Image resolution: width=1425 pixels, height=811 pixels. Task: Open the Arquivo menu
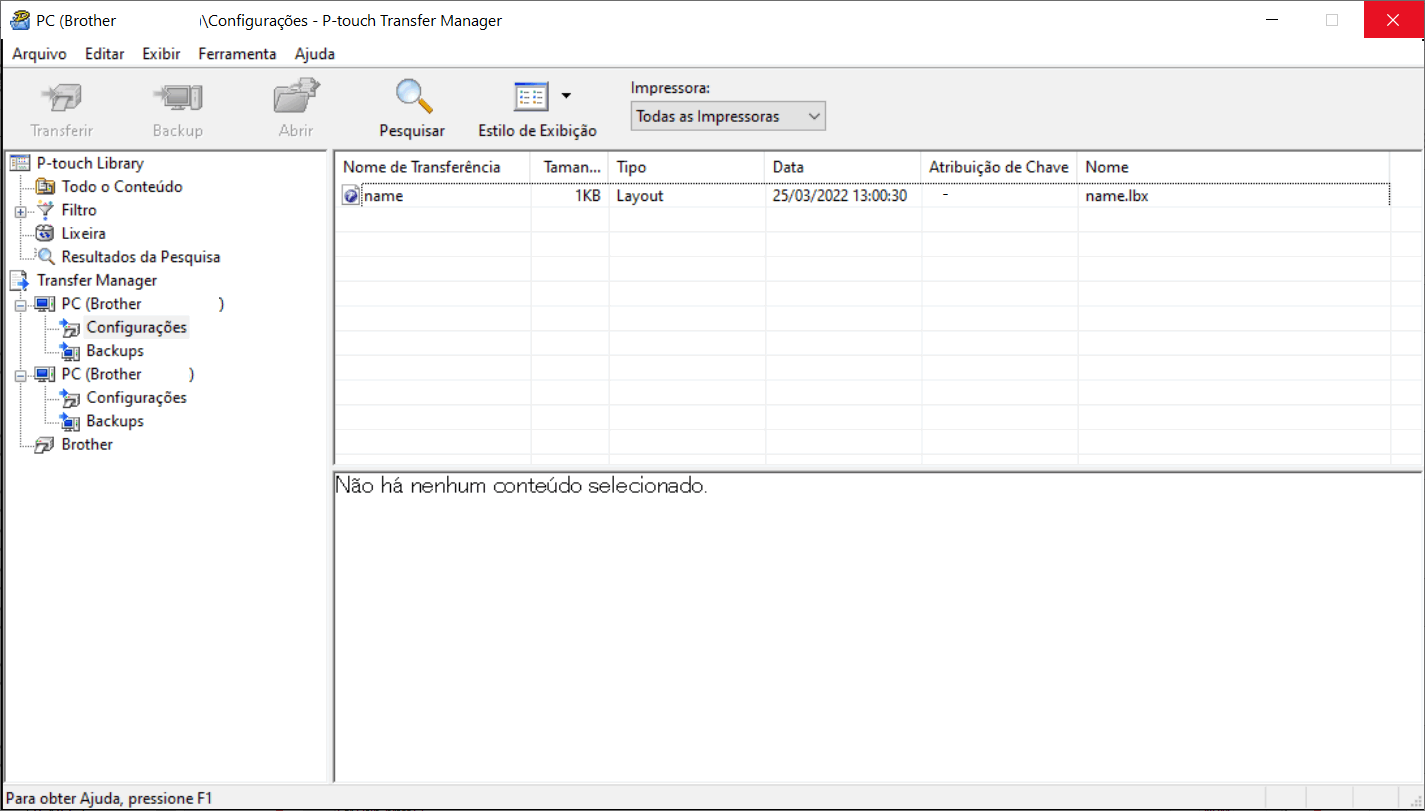[x=39, y=54]
